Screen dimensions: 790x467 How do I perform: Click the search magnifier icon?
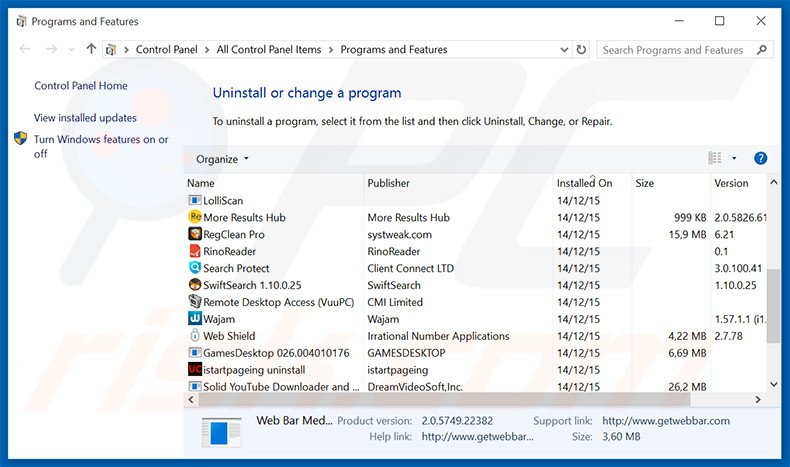coord(762,50)
